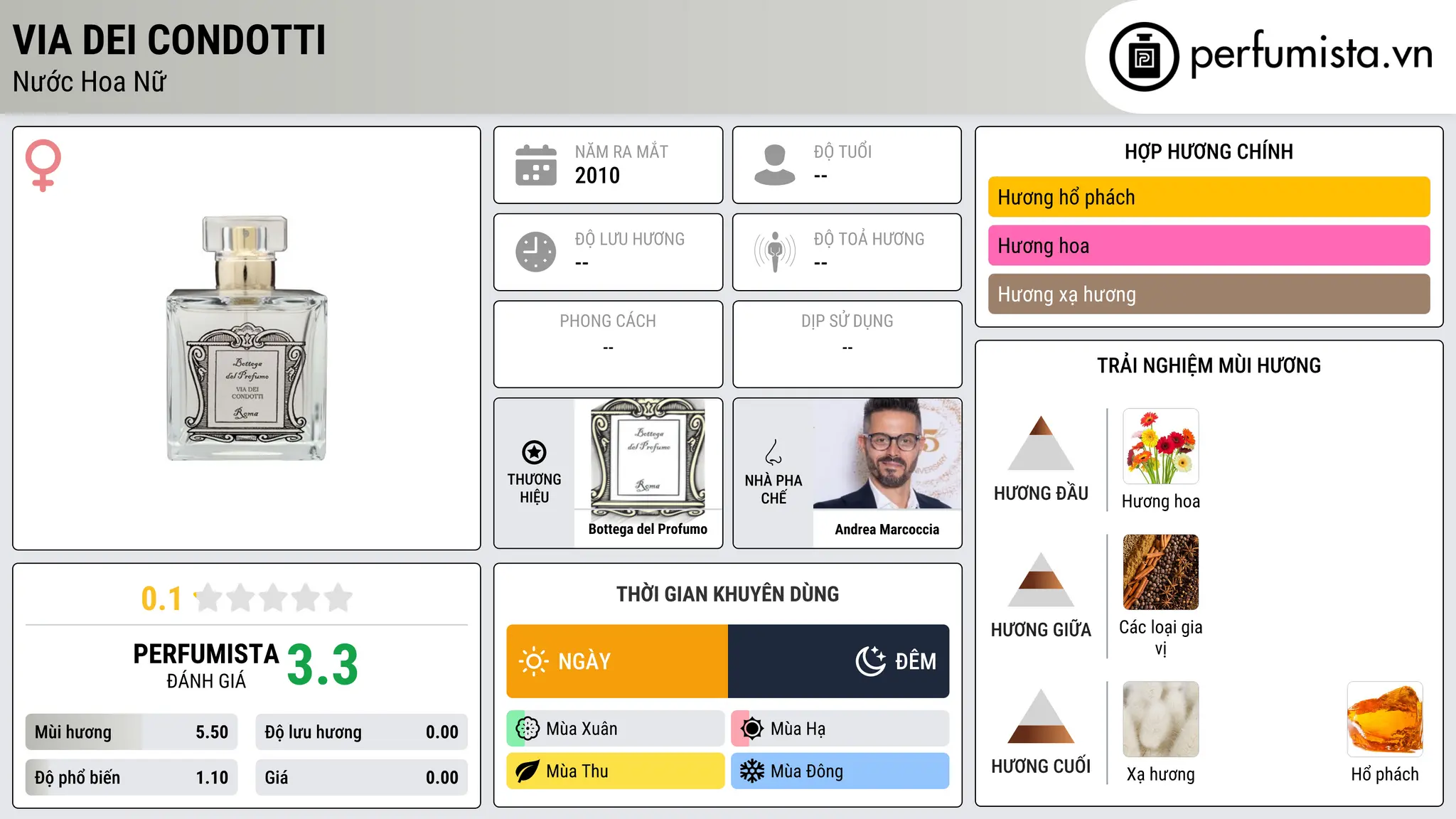Open the Andrea Marcoccia perfumer photo
Screen dimensions: 1456x819
click(887, 454)
